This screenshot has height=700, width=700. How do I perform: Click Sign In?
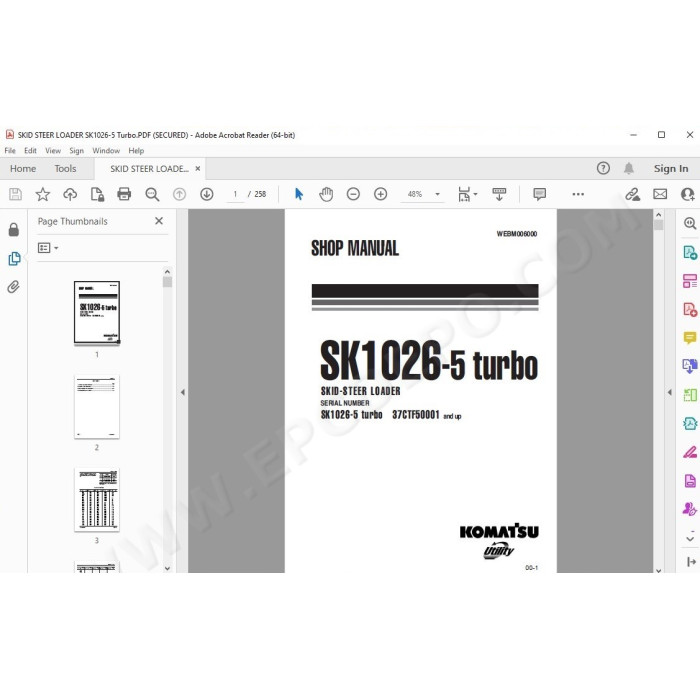click(671, 169)
